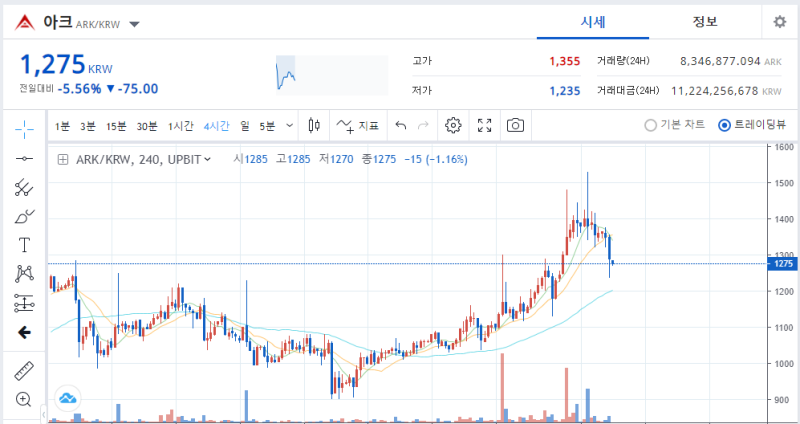The image size is (800, 424).
Task: Switch to the 정보 tab
Action: click(x=705, y=21)
